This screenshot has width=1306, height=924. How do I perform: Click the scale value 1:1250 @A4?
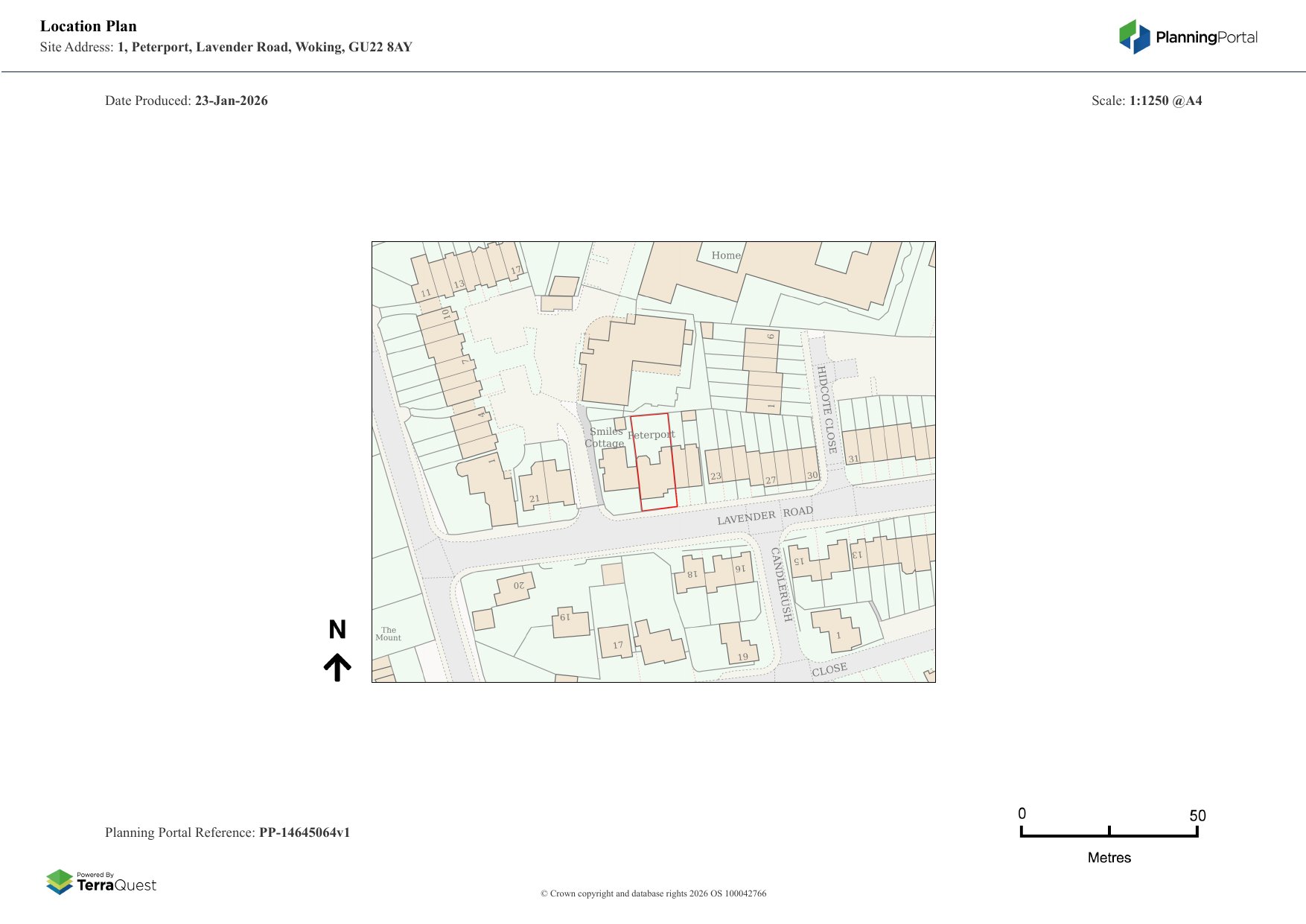(1165, 101)
